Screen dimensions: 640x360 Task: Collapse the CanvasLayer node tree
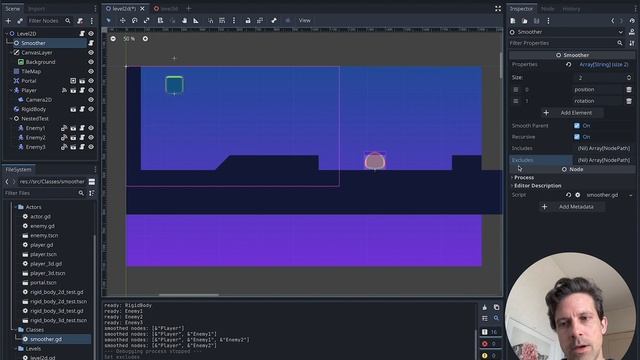pos(11,53)
